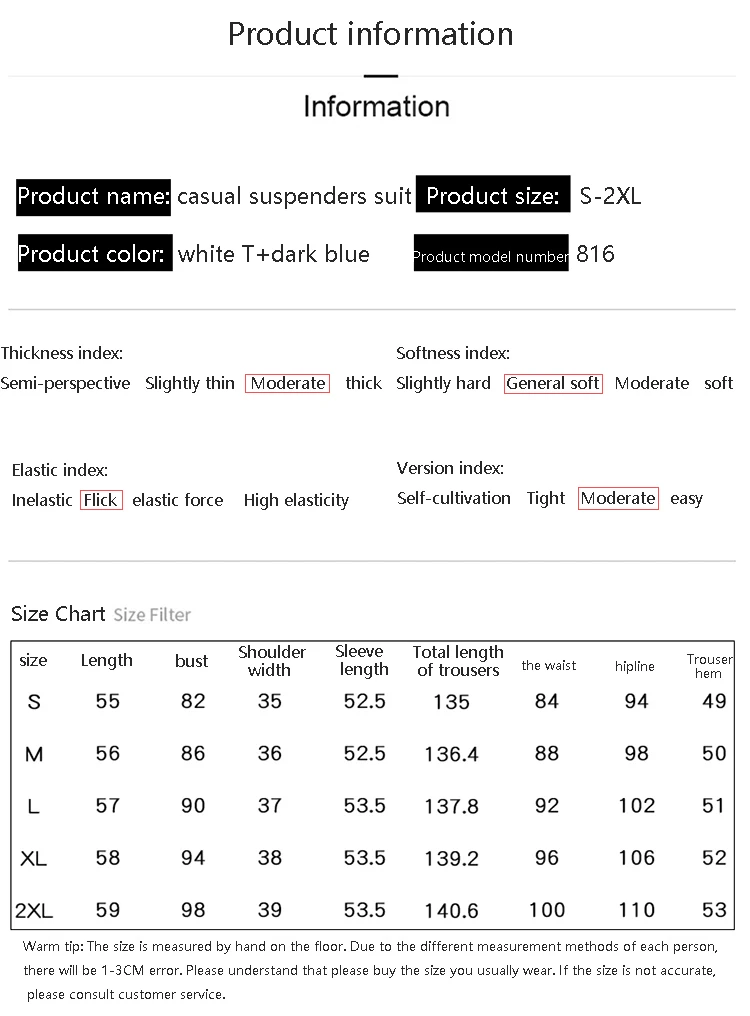The height and width of the screenshot is (1016, 750).
Task: Select High elasticity option
Action: click(x=296, y=500)
